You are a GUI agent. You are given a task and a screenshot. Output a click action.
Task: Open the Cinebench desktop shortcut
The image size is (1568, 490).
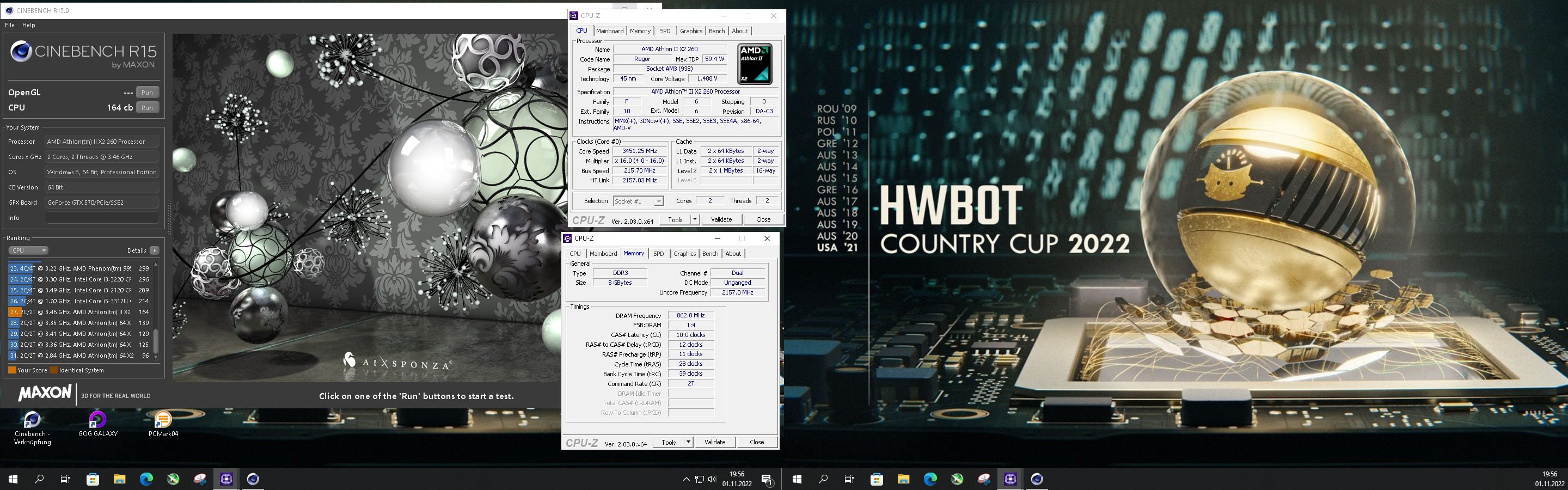[32, 428]
